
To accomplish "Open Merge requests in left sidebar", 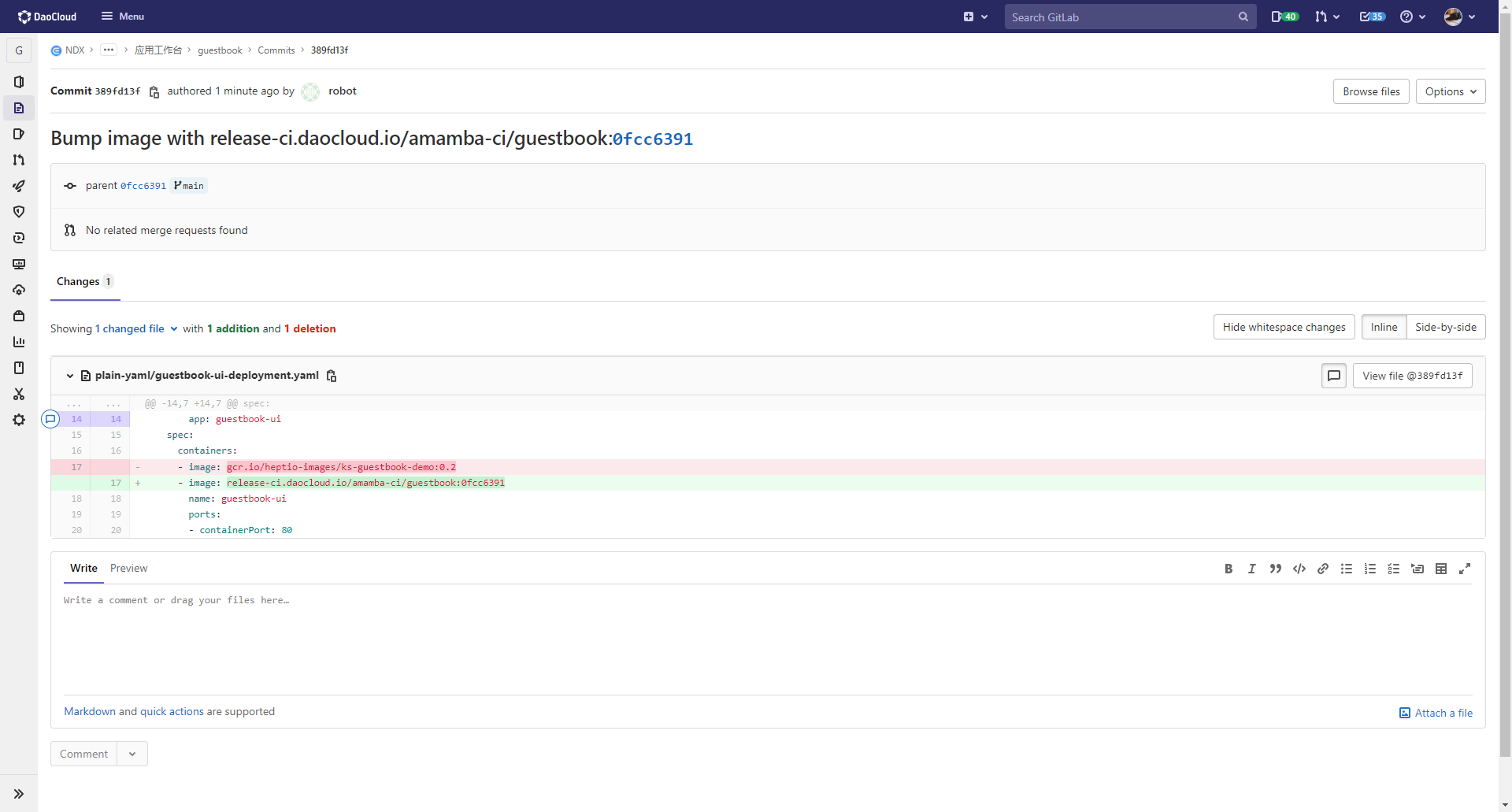I will pos(19,160).
